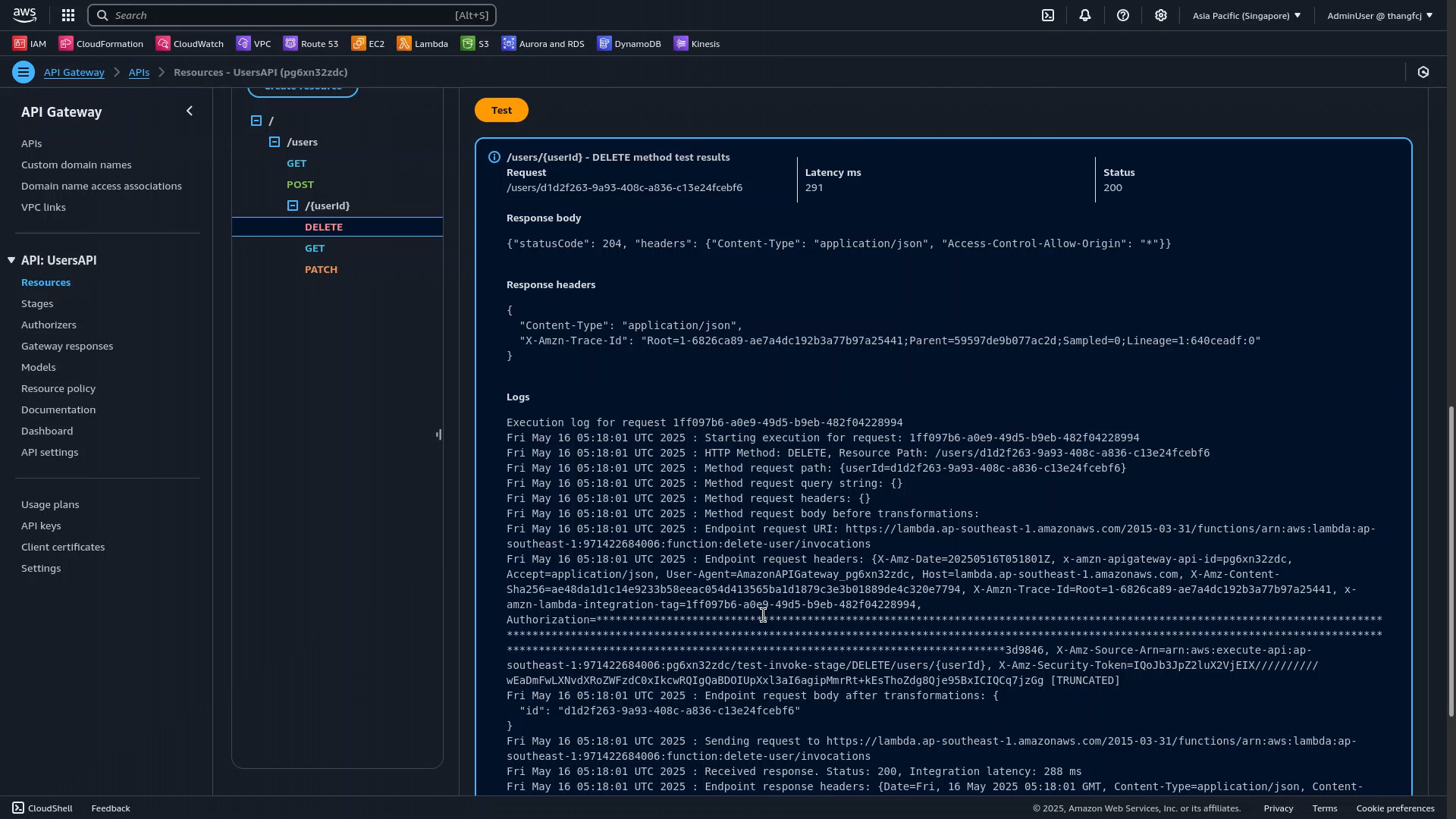Viewport: 1456px width, 819px height.
Task: Open the services grid menu
Action: [x=68, y=15]
